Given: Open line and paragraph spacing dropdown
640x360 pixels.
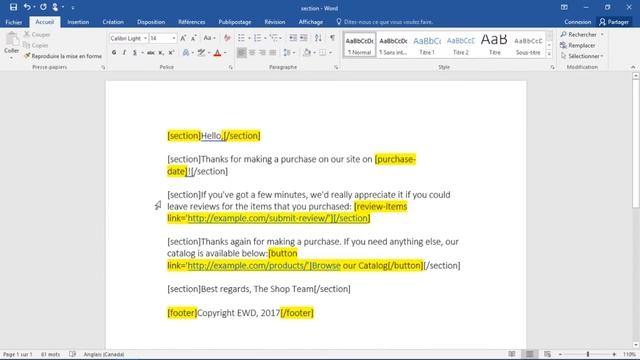Looking at the screenshot, I should 289,52.
